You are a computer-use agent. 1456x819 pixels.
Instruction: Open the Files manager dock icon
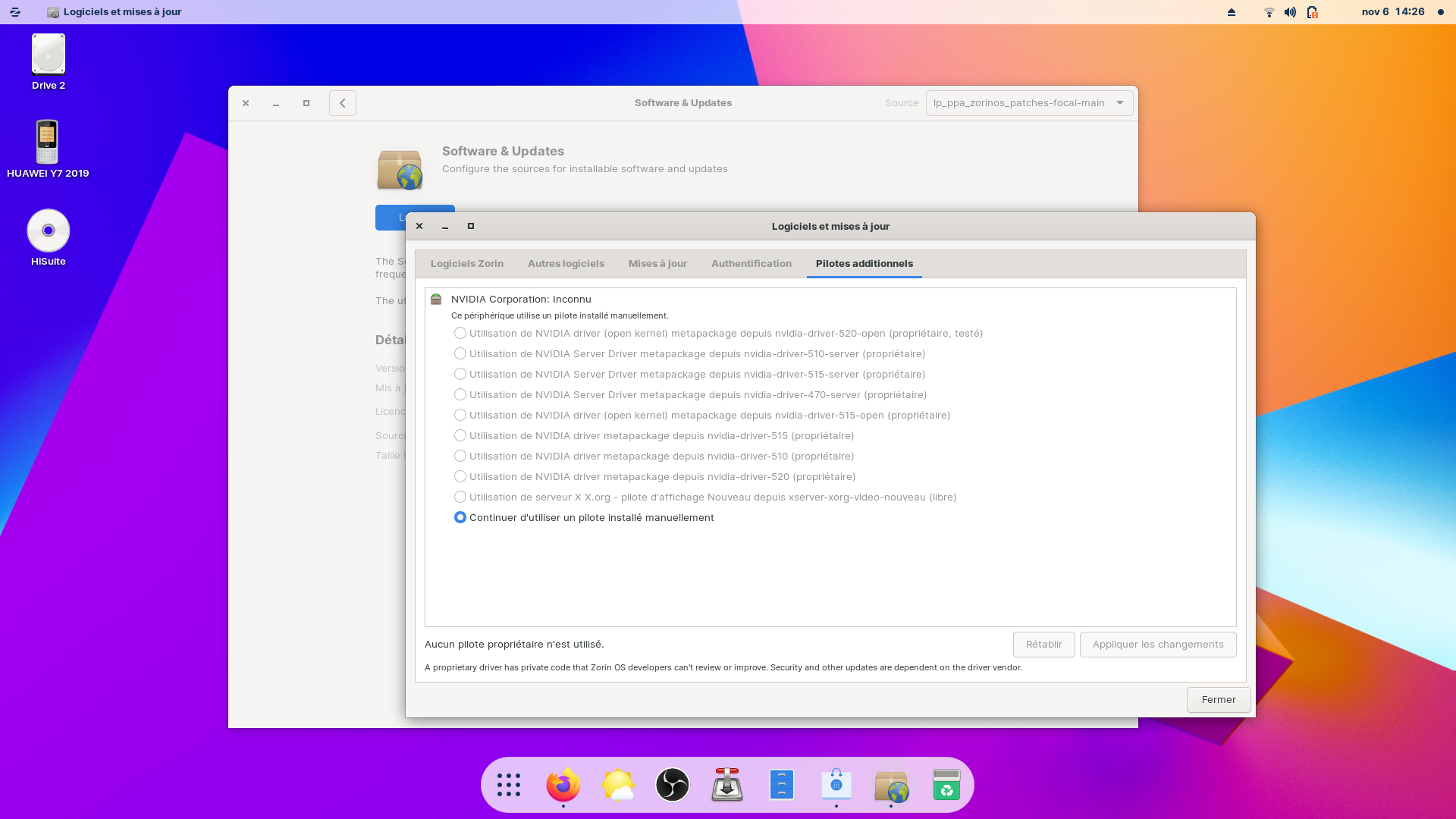(781, 785)
